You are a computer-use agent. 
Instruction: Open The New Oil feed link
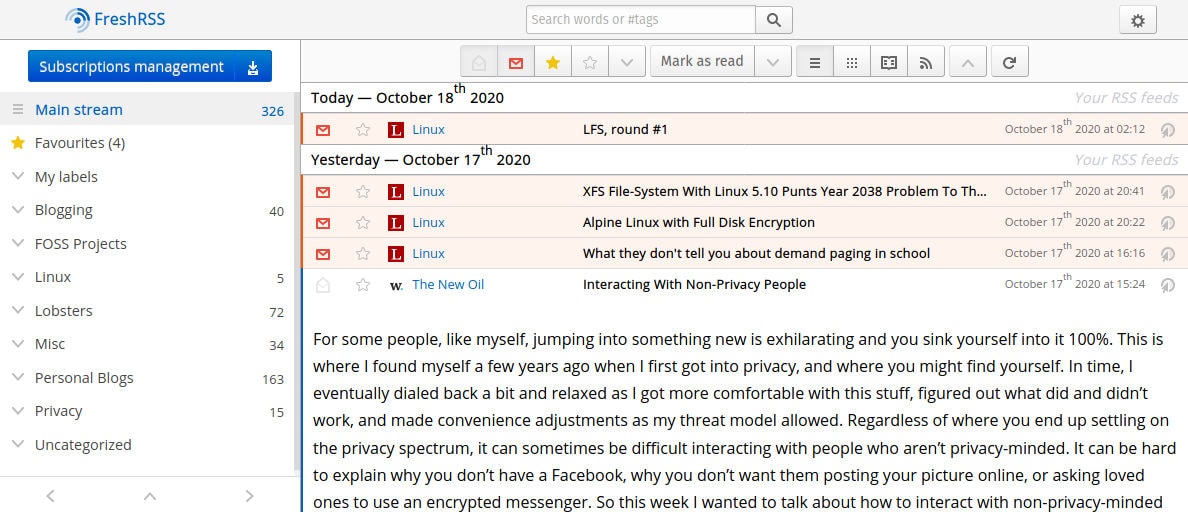click(448, 285)
